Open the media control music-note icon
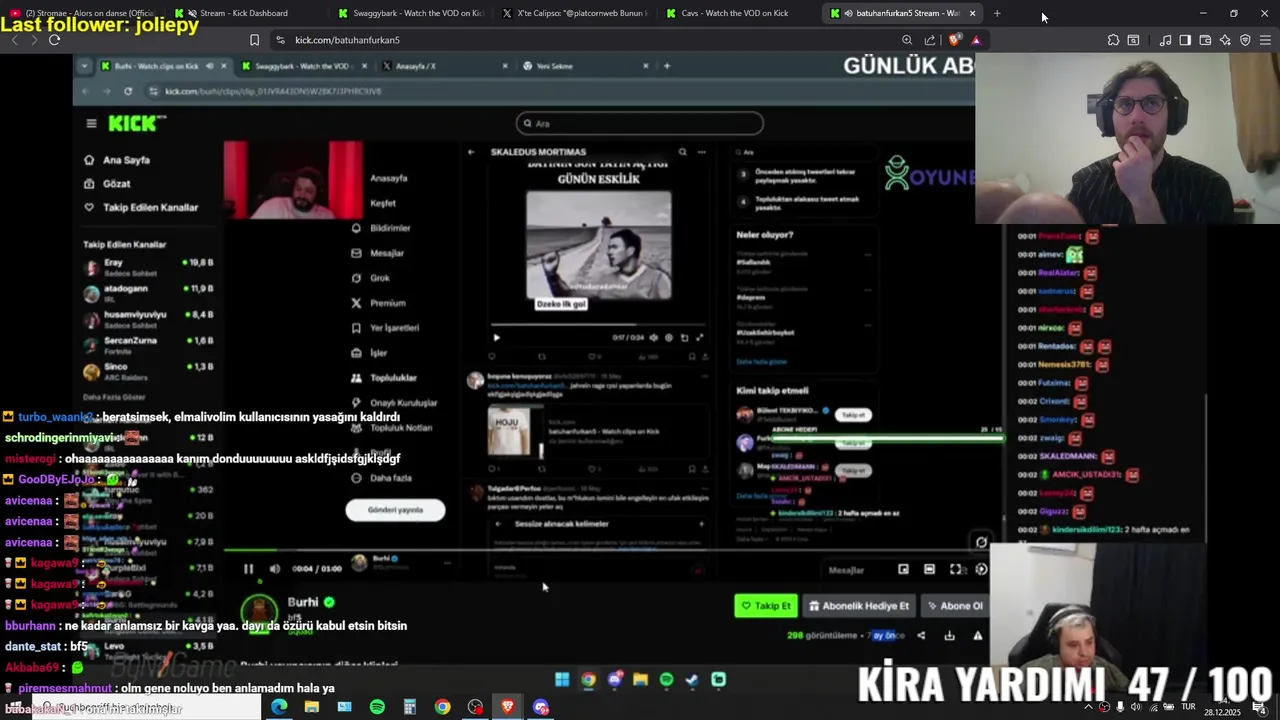 tap(1165, 40)
